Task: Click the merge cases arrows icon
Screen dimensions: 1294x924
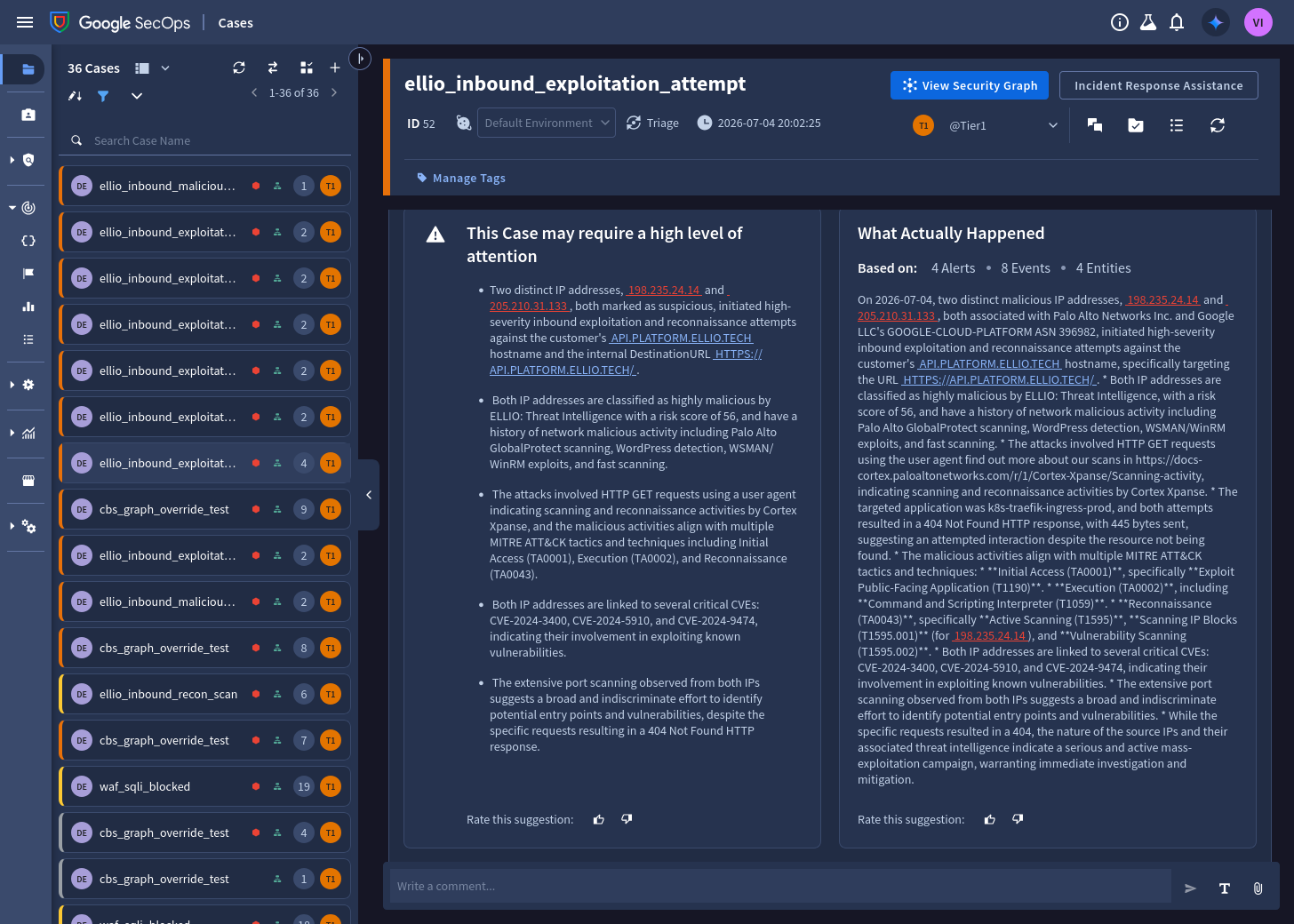Action: [x=273, y=68]
